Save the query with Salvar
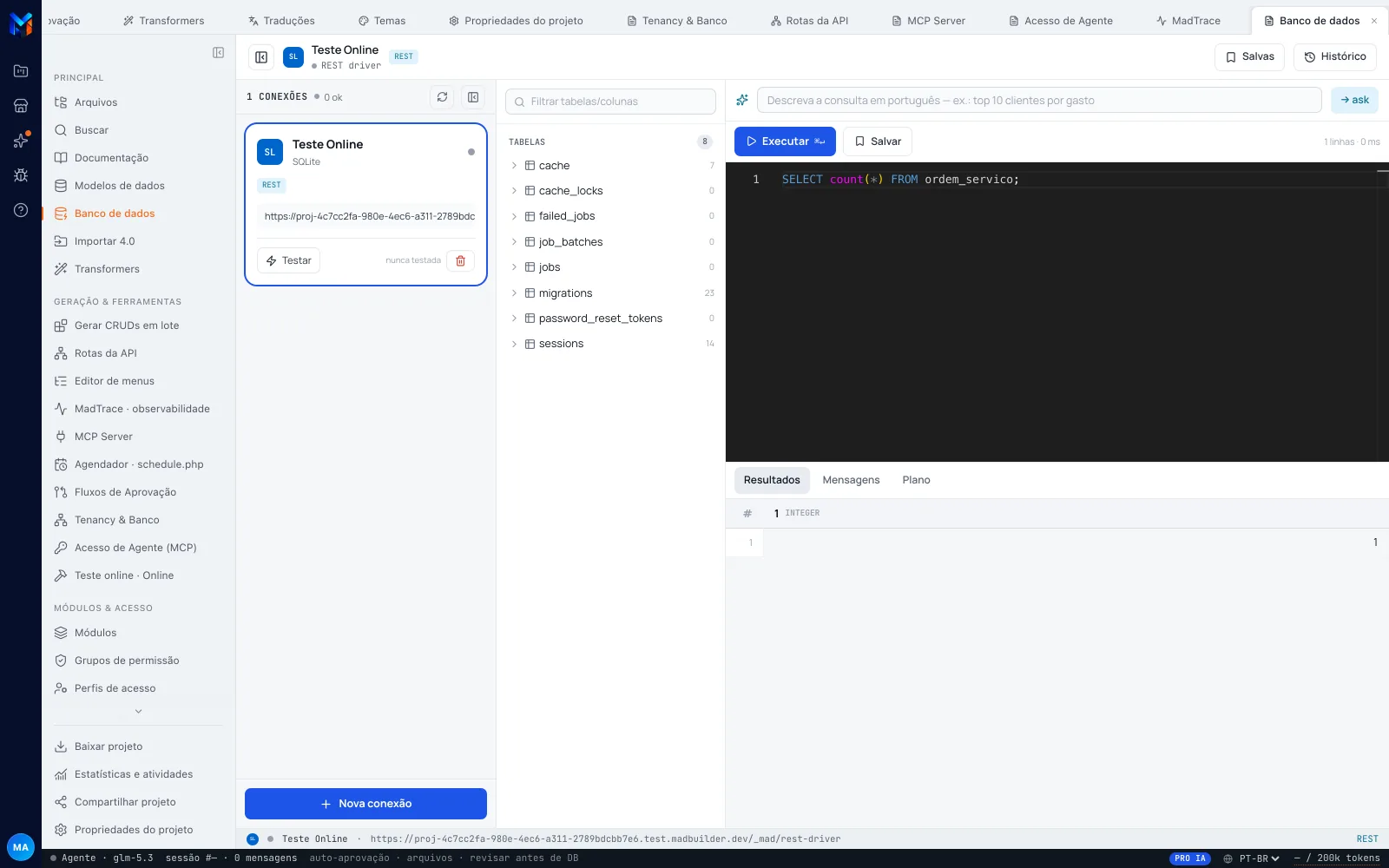 tap(878, 141)
